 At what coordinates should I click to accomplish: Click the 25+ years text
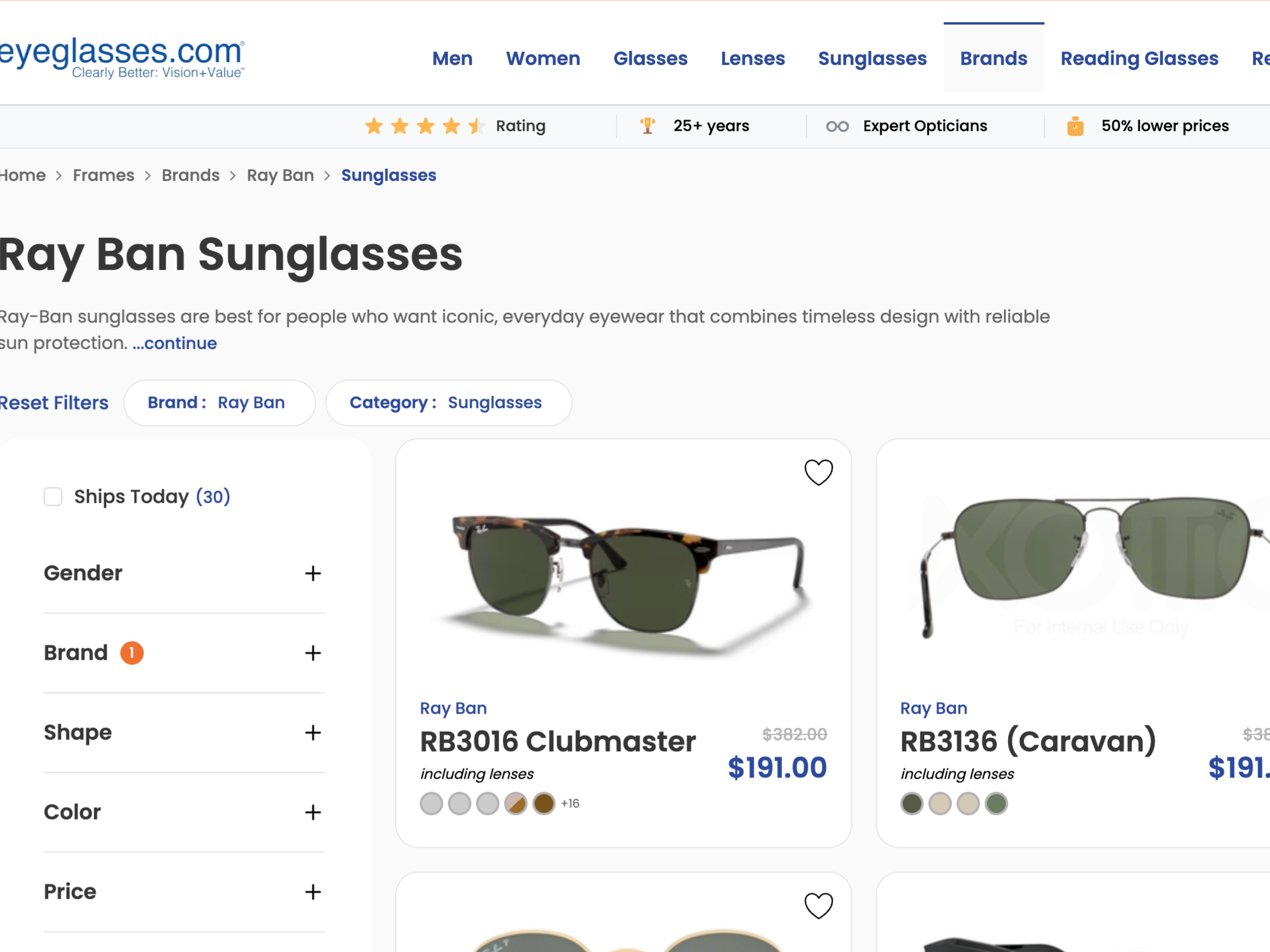pos(711,126)
